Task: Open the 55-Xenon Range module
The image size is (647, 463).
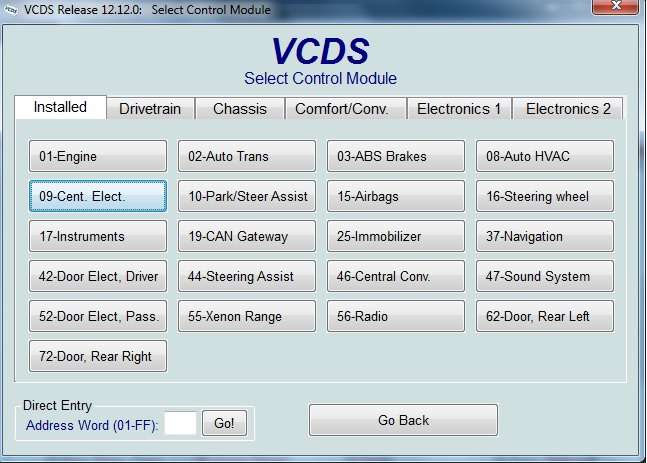Action: pos(247,316)
